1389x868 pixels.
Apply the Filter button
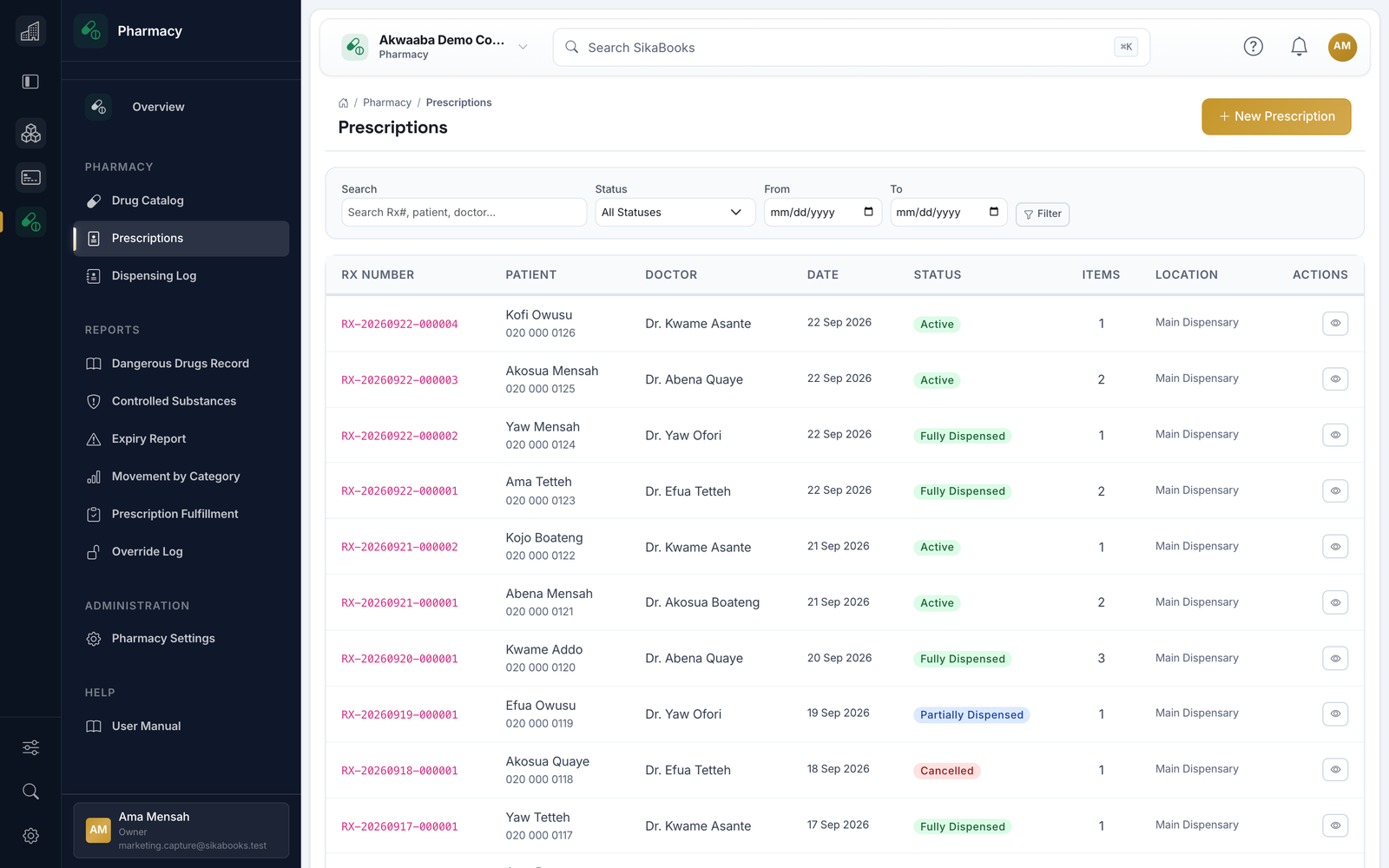[1043, 214]
